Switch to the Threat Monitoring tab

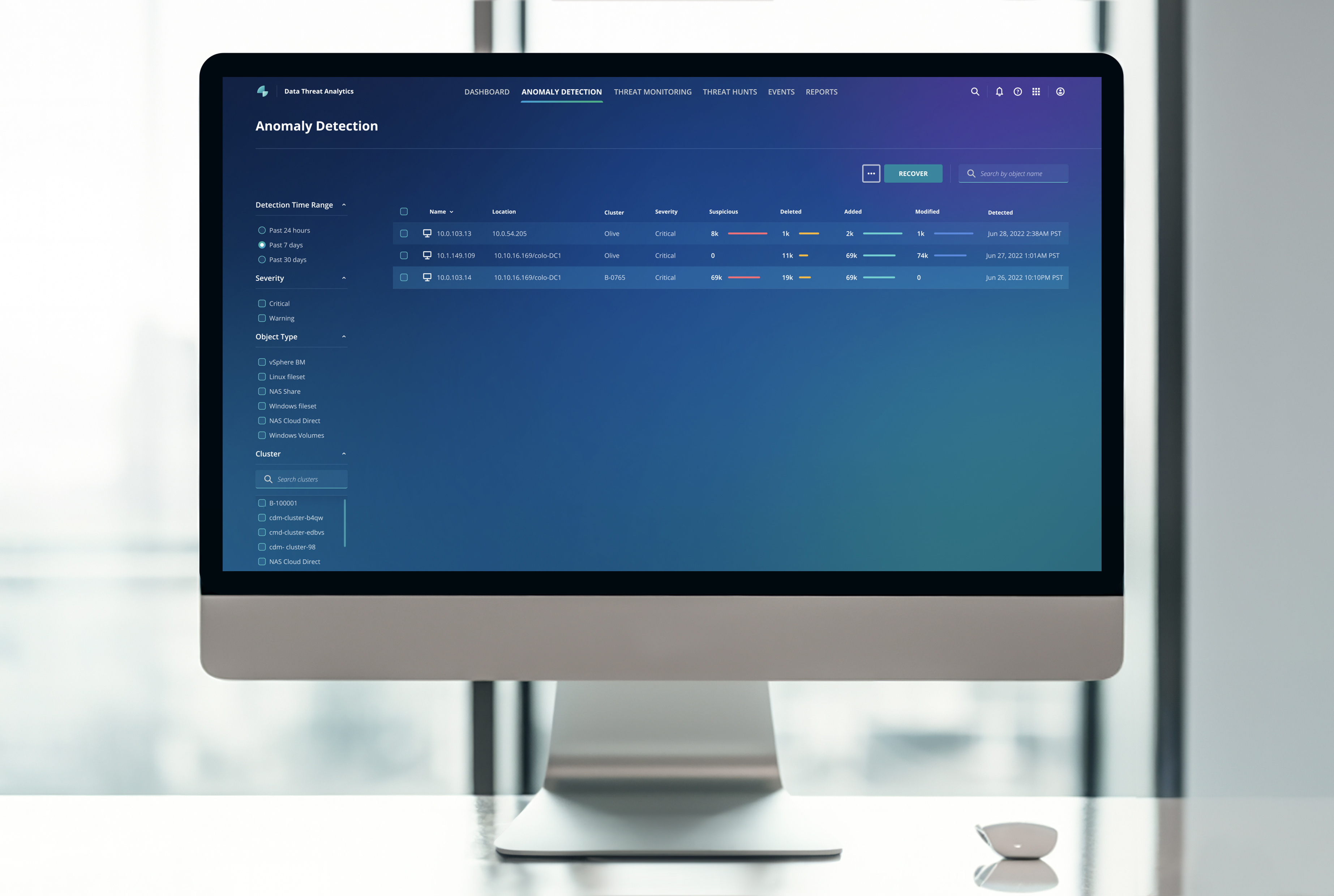coord(653,91)
